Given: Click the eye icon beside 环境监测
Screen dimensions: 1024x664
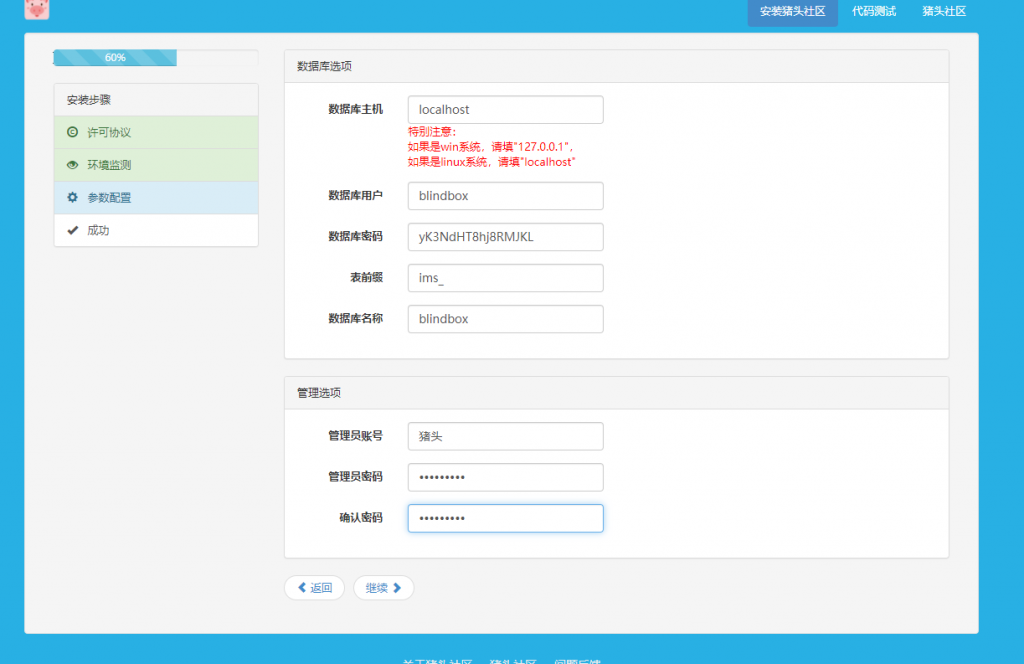Looking at the screenshot, I should tap(72, 165).
